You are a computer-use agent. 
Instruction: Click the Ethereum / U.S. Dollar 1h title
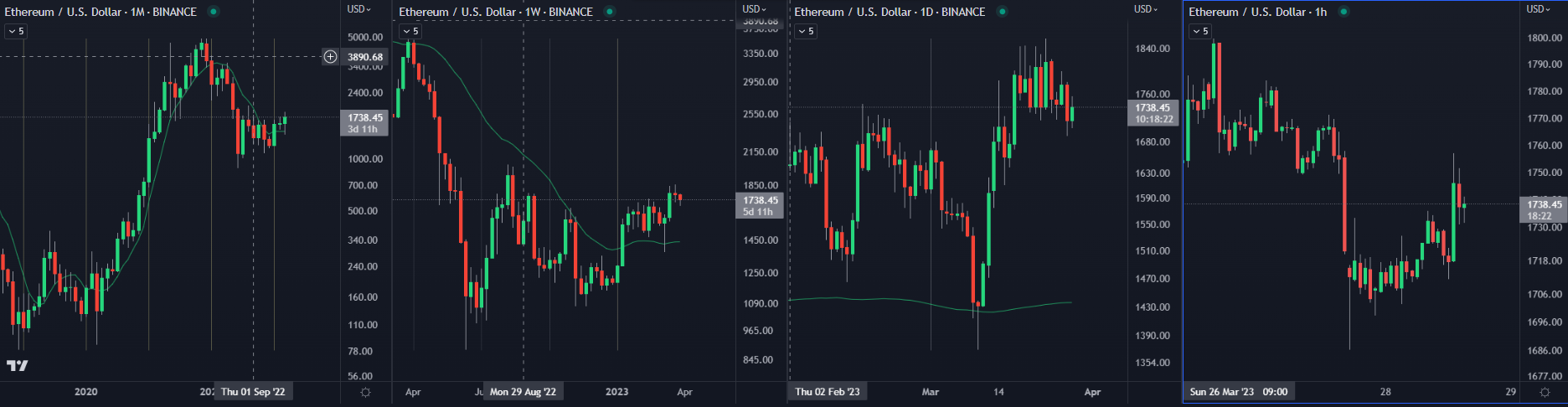(1257, 12)
